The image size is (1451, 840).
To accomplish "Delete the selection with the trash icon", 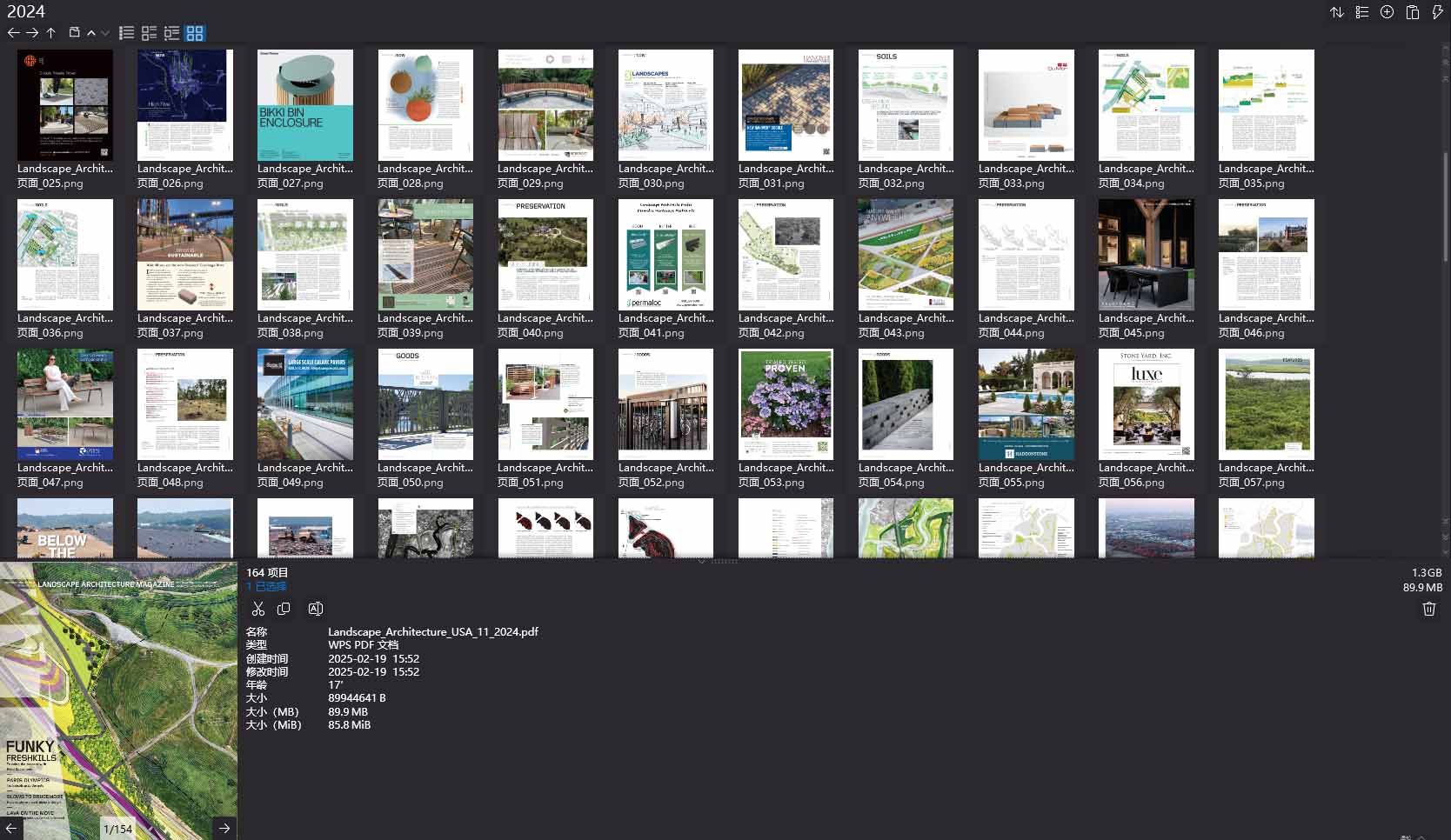I will [x=1428, y=609].
